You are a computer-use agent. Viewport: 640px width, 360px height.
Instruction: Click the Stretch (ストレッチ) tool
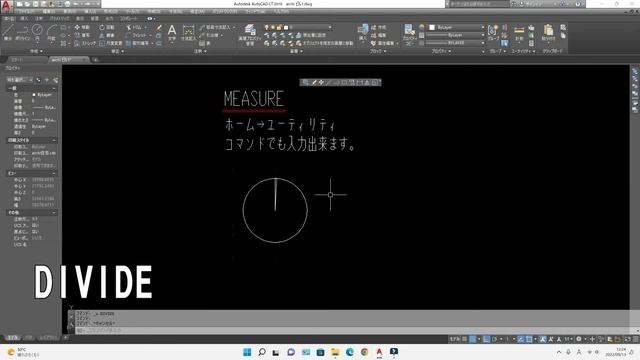[x=85, y=43]
